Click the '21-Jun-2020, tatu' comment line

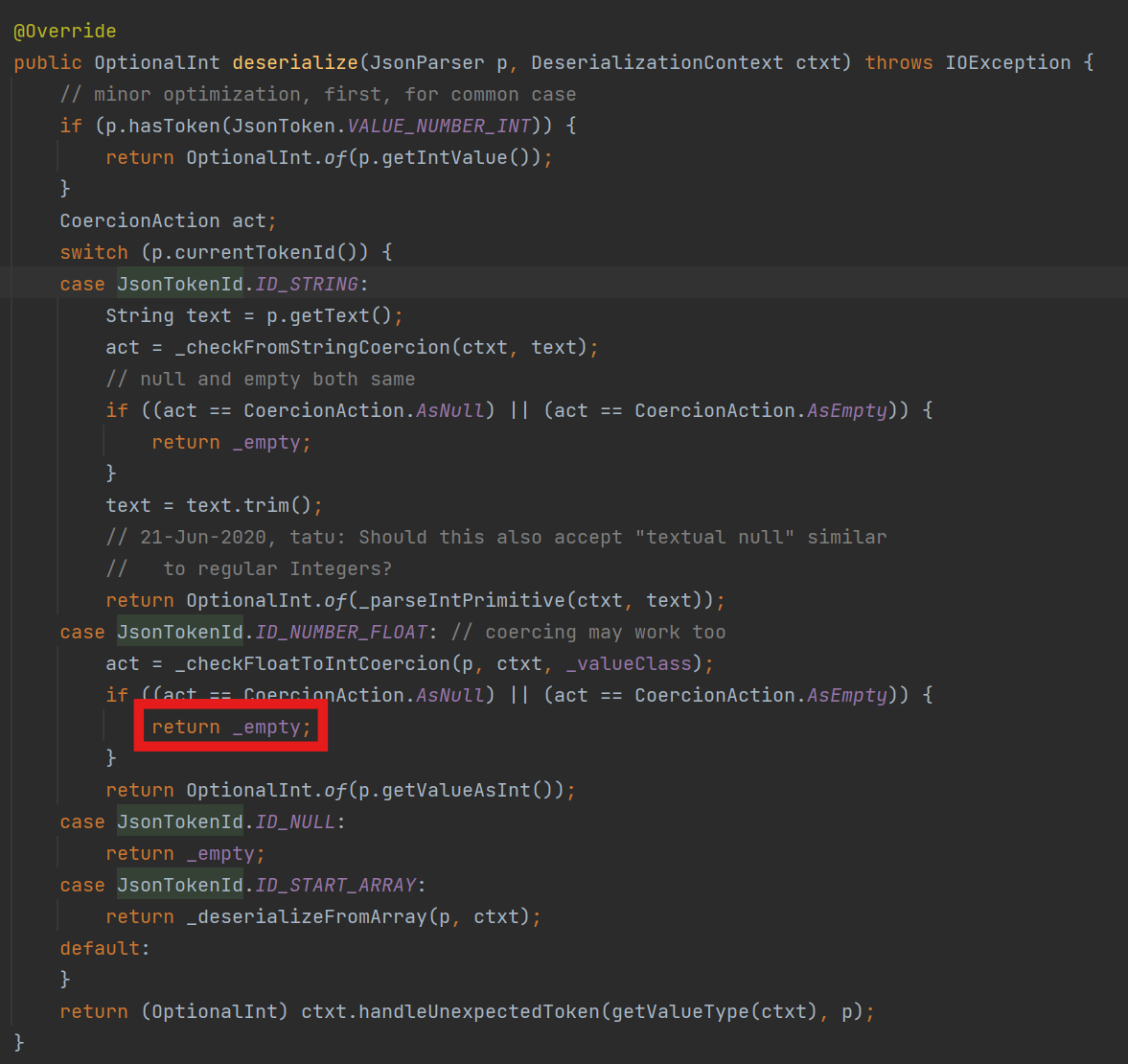tap(496, 538)
